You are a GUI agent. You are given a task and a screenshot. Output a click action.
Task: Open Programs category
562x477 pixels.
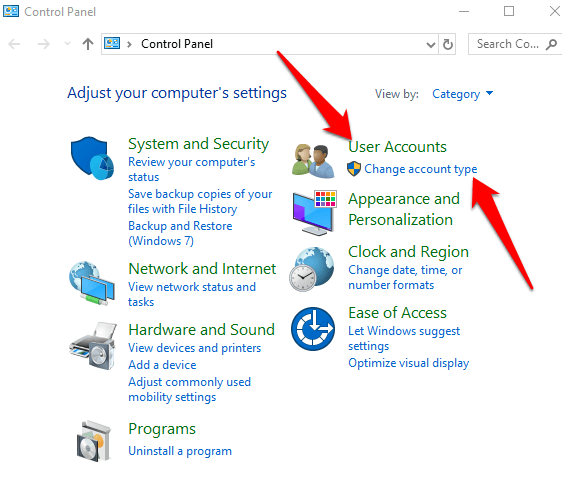tap(162, 429)
